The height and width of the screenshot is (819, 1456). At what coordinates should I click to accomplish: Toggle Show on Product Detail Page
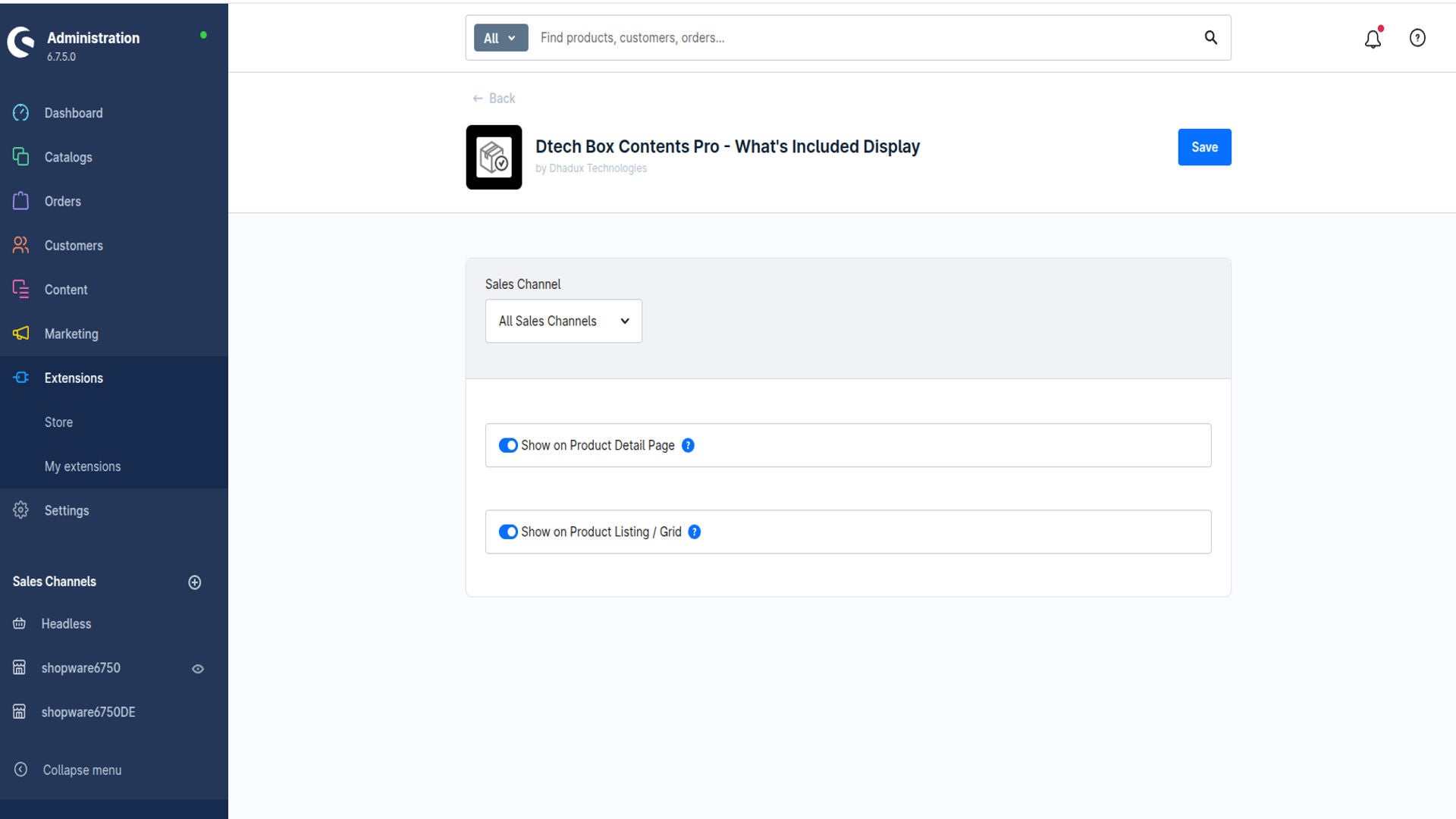click(508, 446)
